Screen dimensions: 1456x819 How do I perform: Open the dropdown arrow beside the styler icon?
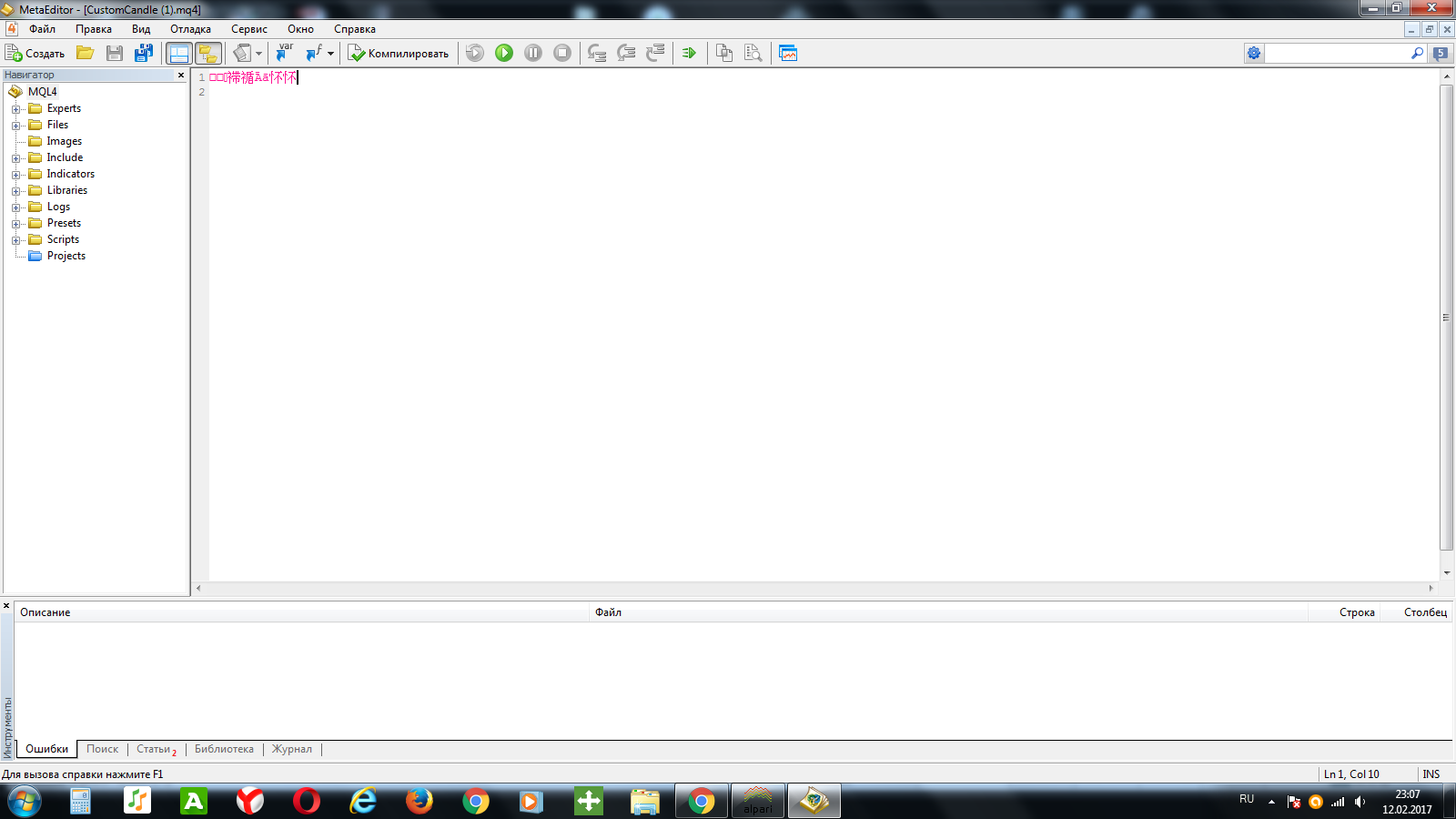tap(259, 53)
